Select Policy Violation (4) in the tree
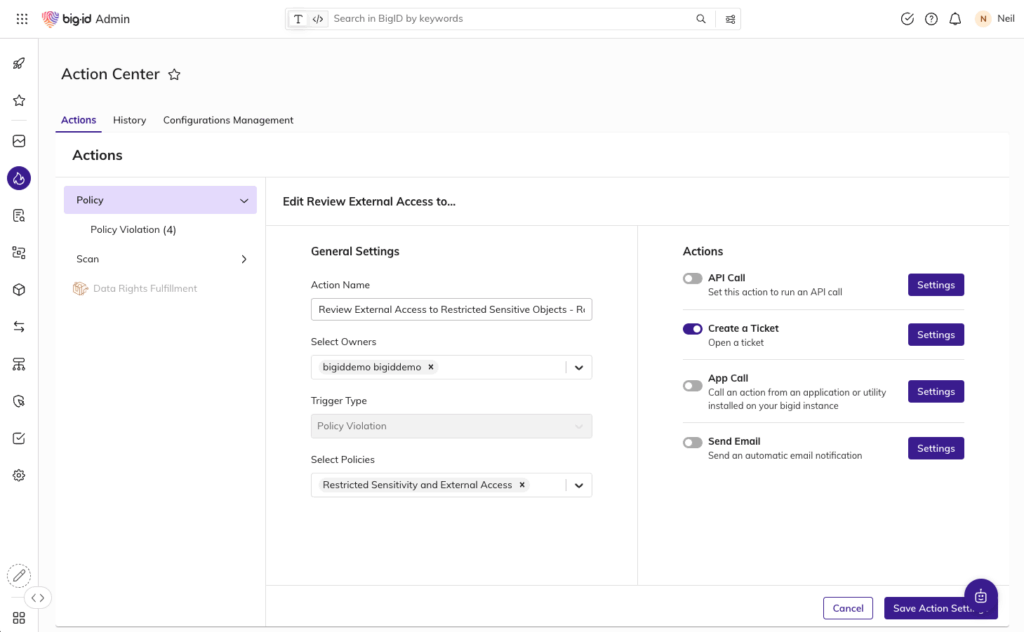Image resolution: width=1024 pixels, height=632 pixels. point(133,230)
